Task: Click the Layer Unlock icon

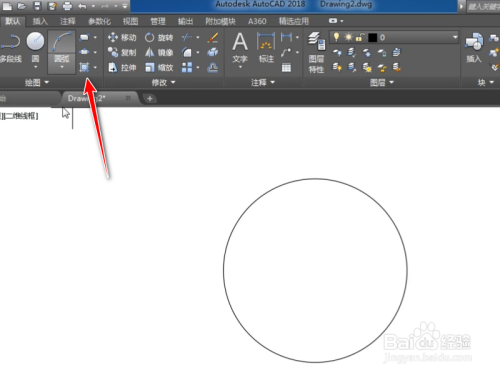Action: (x=382, y=68)
